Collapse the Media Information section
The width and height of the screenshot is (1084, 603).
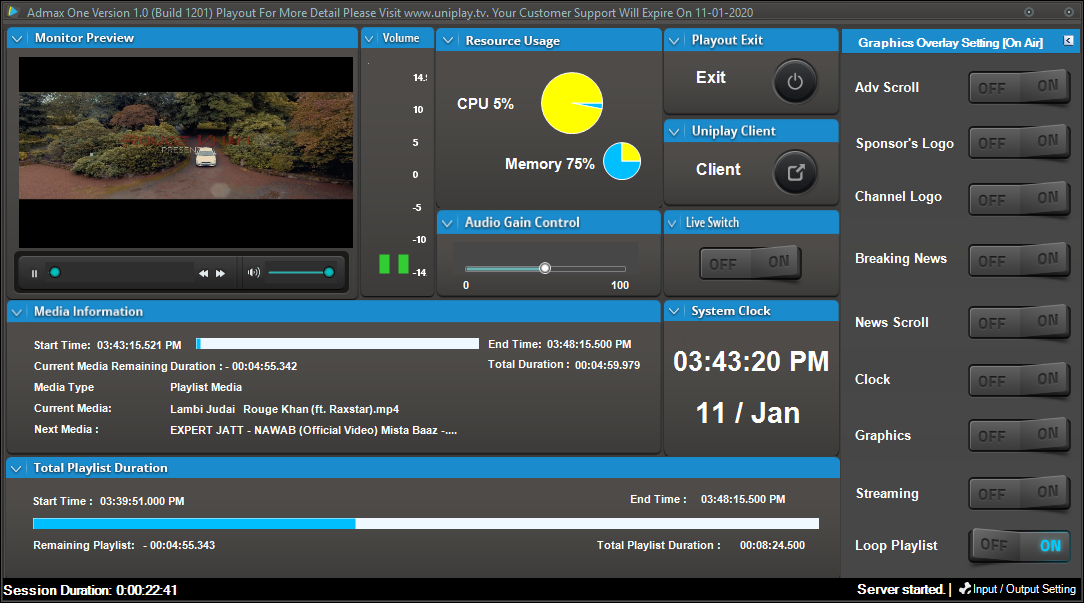click(x=17, y=312)
